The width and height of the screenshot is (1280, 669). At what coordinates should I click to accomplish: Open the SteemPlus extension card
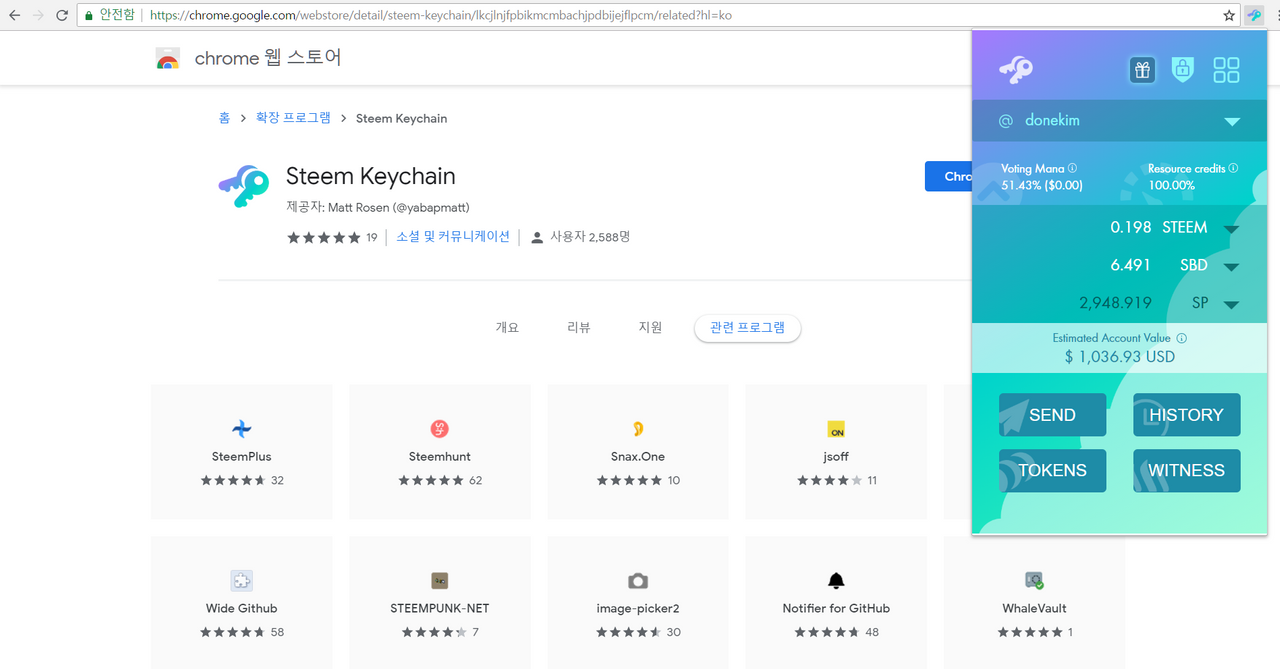click(x=241, y=451)
